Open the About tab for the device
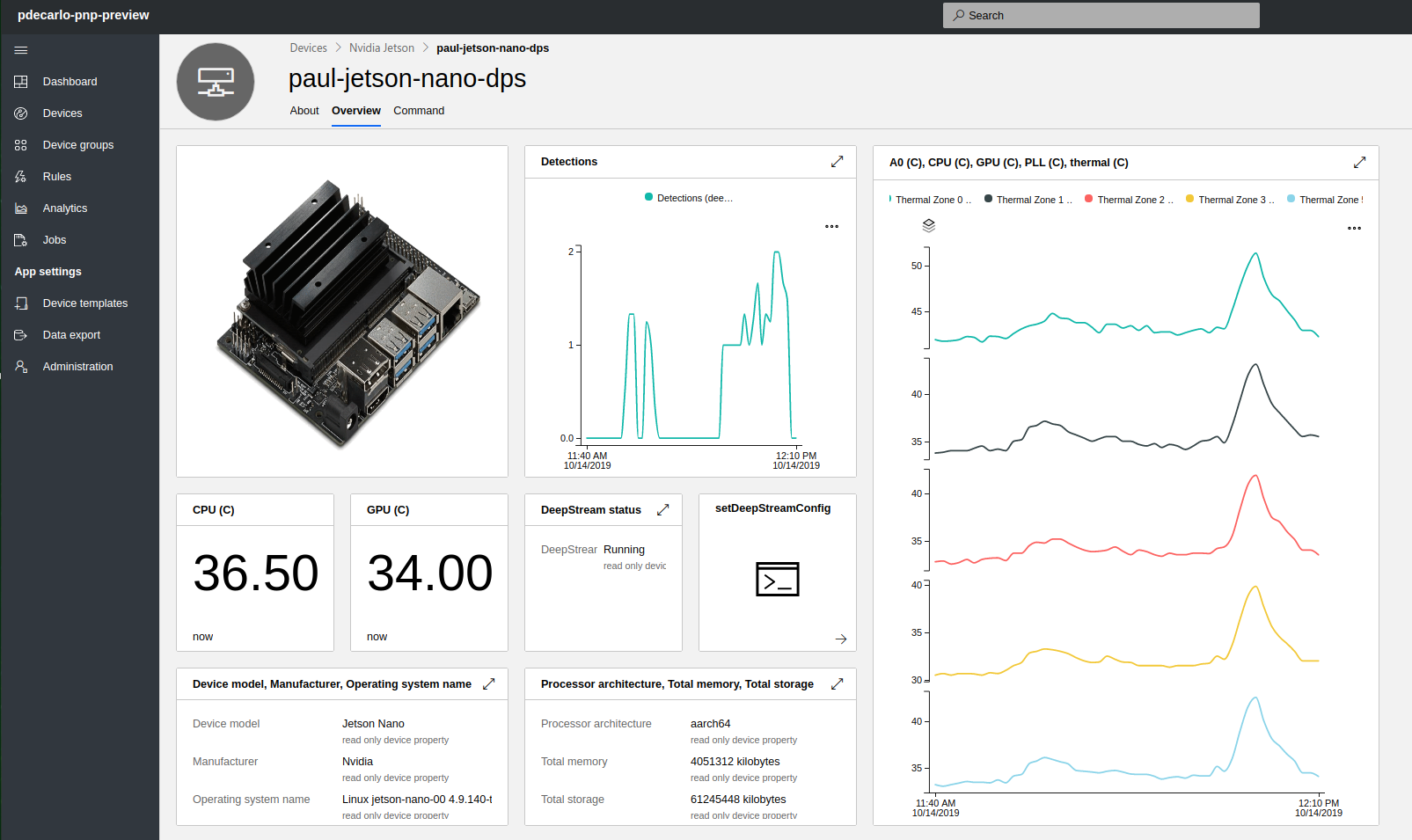 [x=304, y=111]
